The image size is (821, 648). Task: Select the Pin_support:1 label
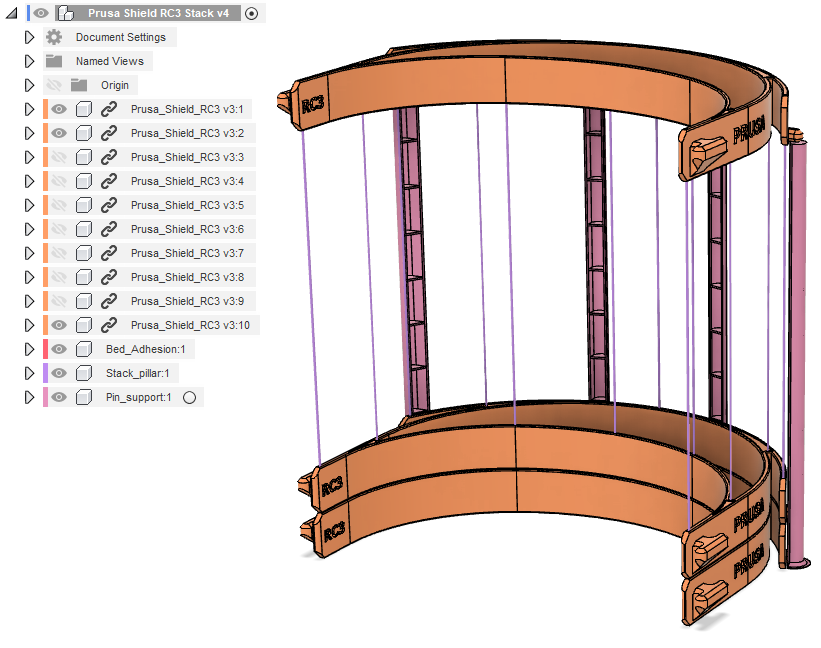tap(139, 397)
